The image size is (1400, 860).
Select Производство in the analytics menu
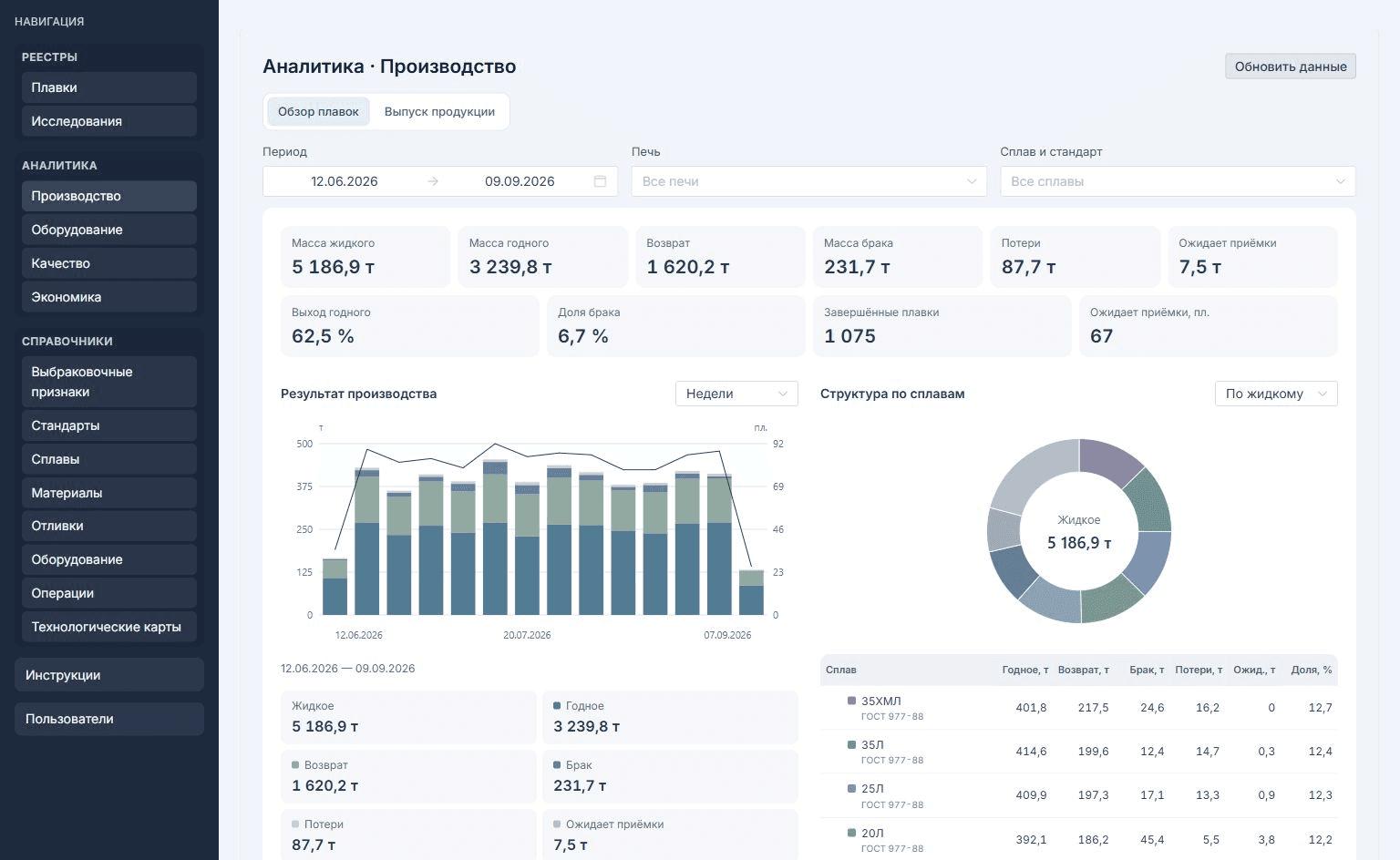tap(109, 196)
